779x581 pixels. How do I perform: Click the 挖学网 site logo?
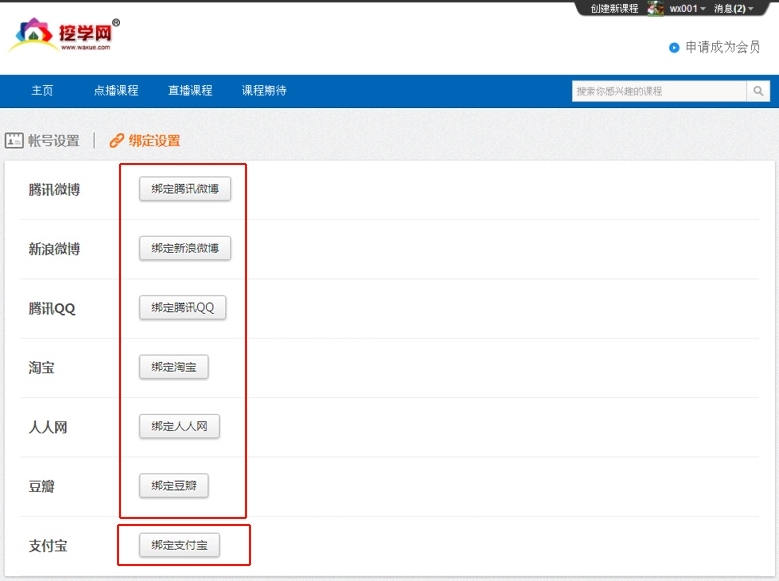pos(64,35)
